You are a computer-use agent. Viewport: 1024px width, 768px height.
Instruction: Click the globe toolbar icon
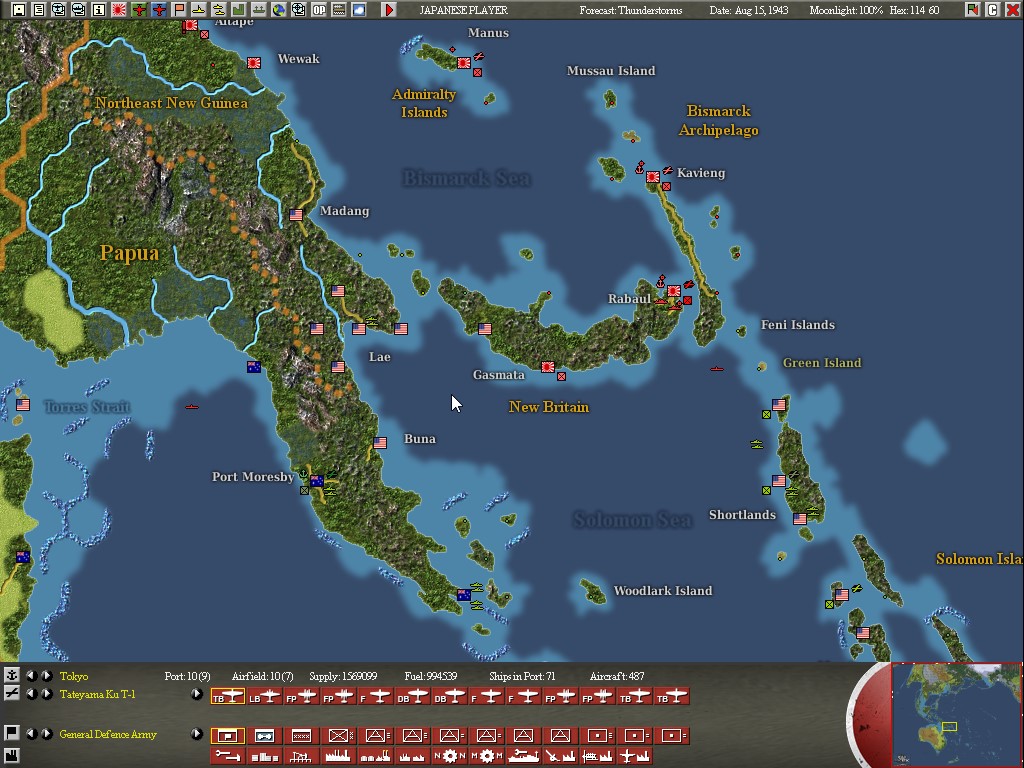click(279, 10)
